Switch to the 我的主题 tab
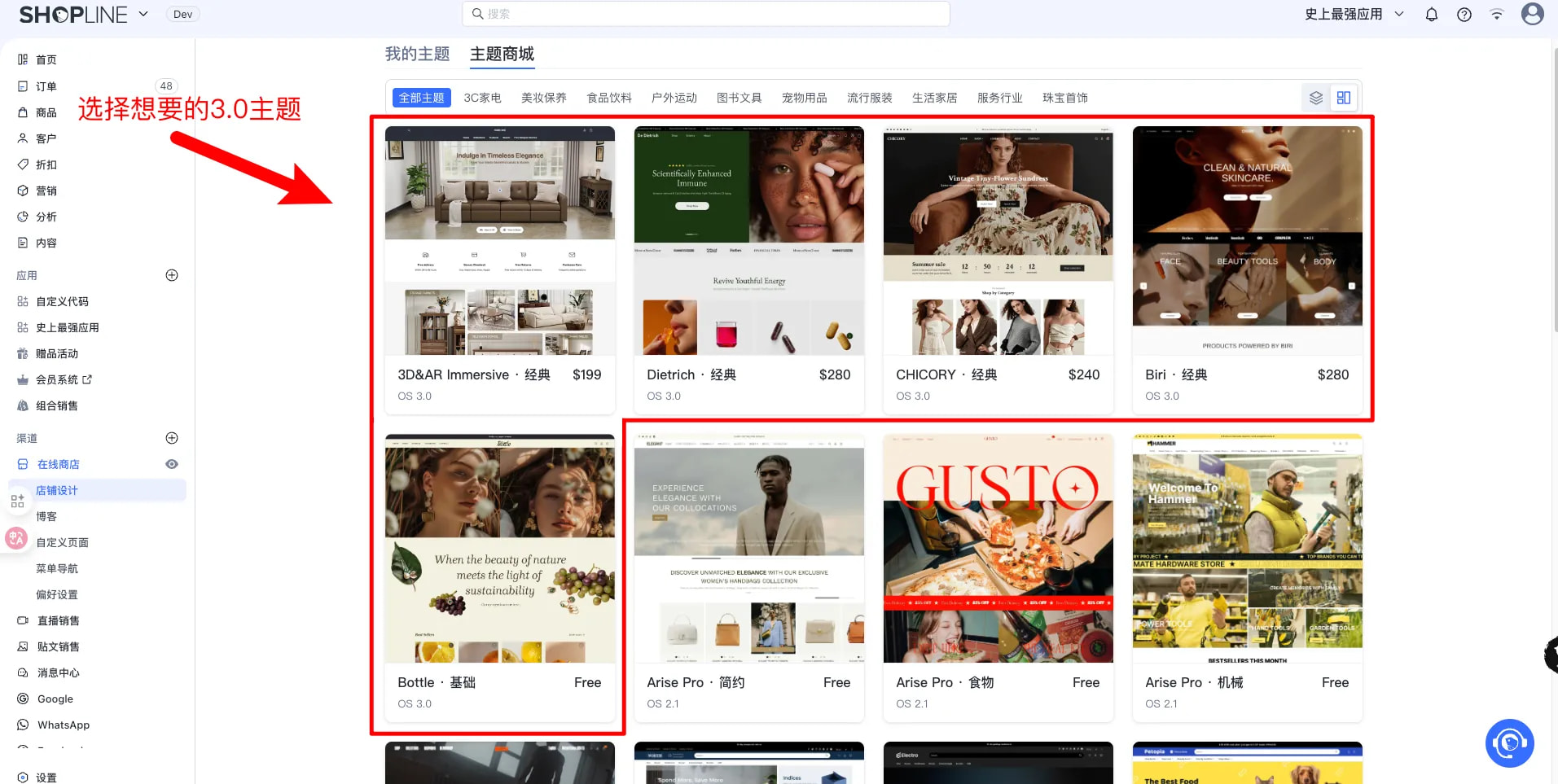 [x=417, y=54]
